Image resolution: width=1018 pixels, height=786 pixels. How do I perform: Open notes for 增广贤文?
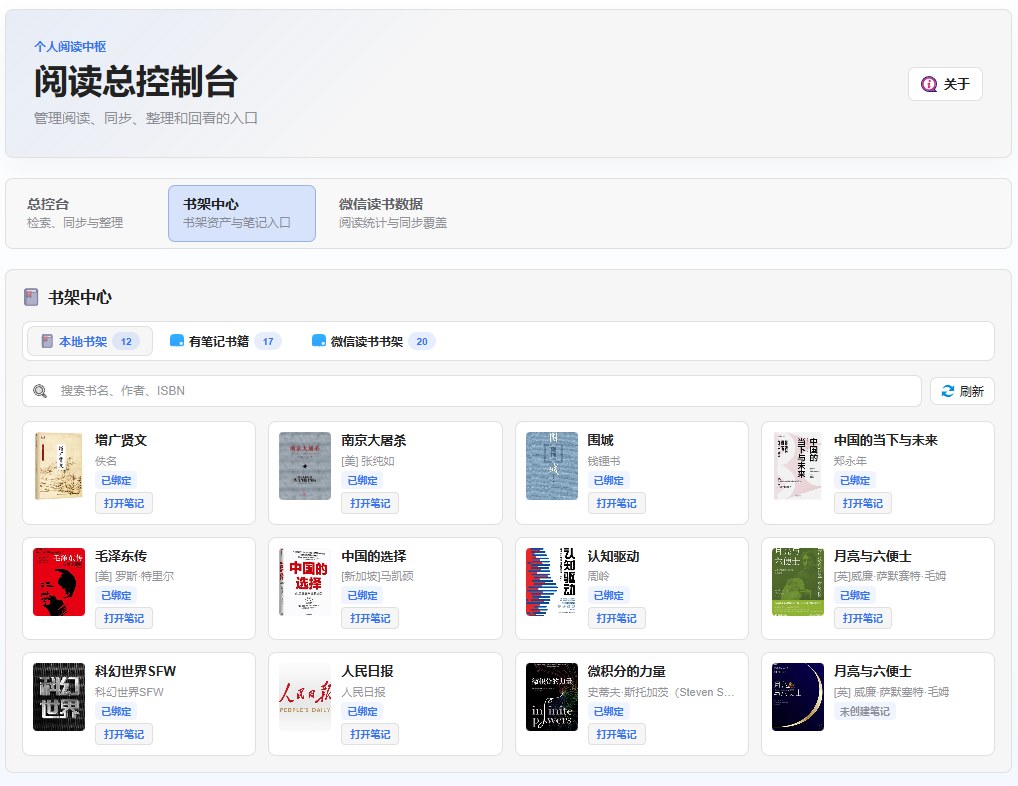tap(124, 503)
